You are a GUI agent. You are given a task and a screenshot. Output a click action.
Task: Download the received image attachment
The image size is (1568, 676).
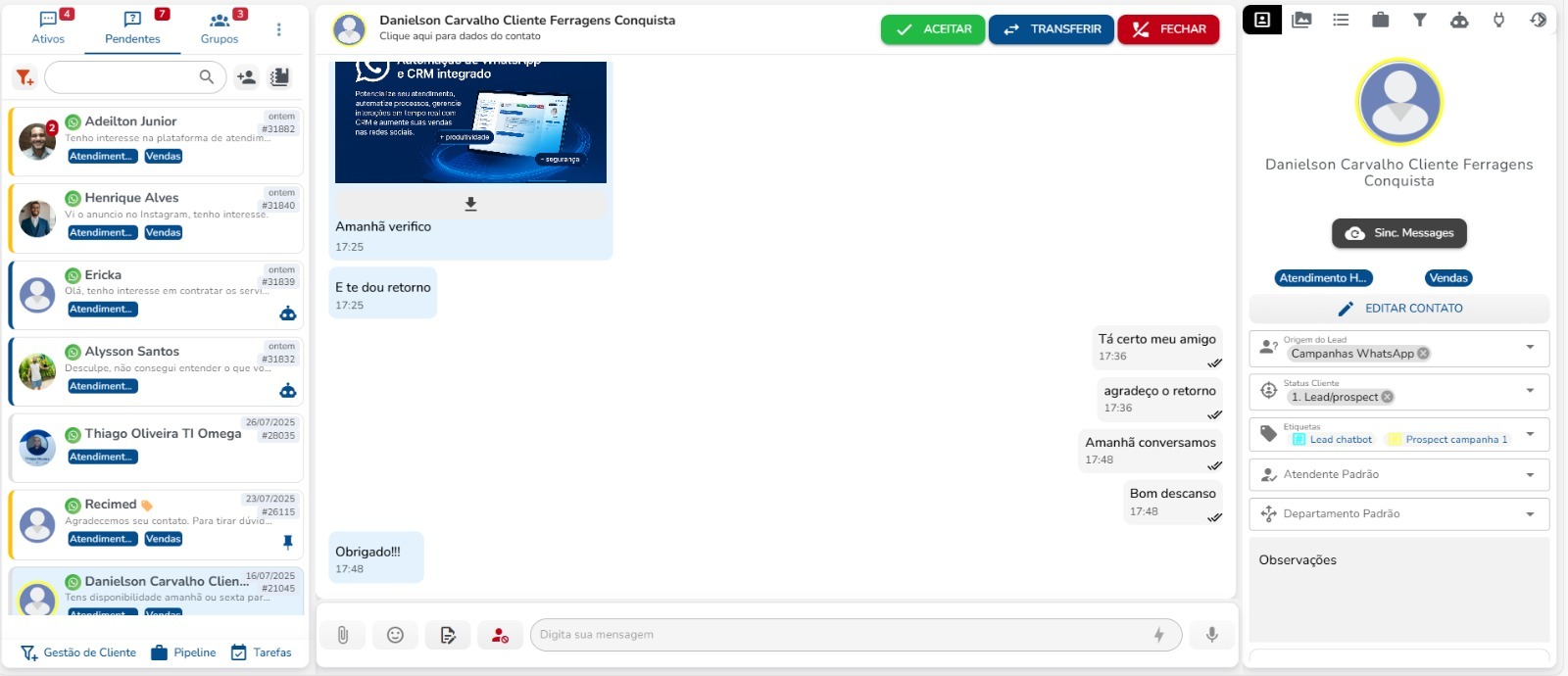pos(470,204)
